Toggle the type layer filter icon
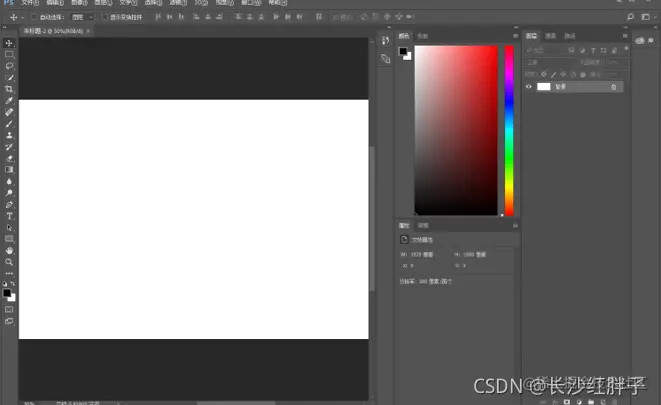The image size is (661, 405). (593, 50)
